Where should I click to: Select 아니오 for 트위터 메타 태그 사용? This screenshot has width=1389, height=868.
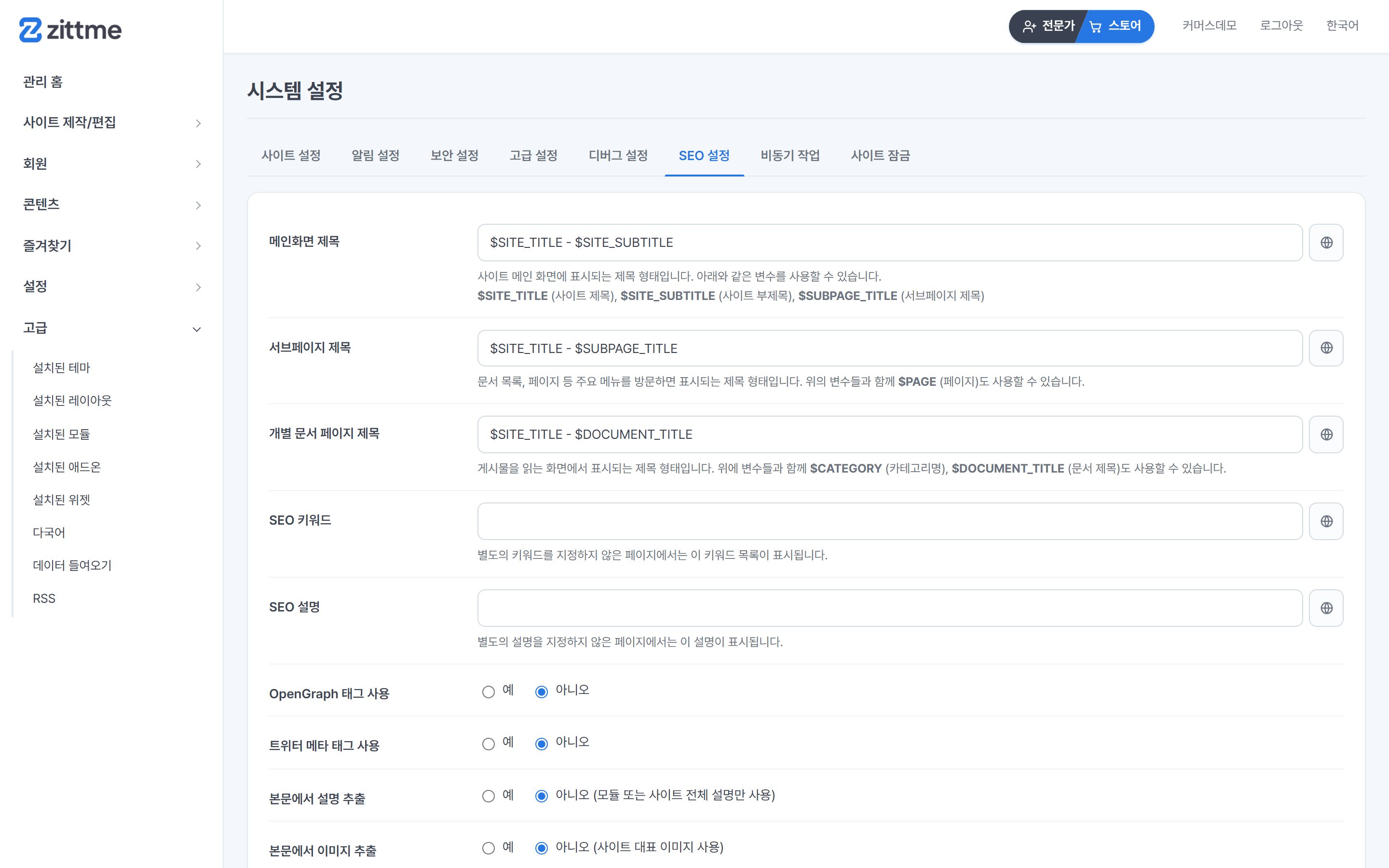pos(541,744)
